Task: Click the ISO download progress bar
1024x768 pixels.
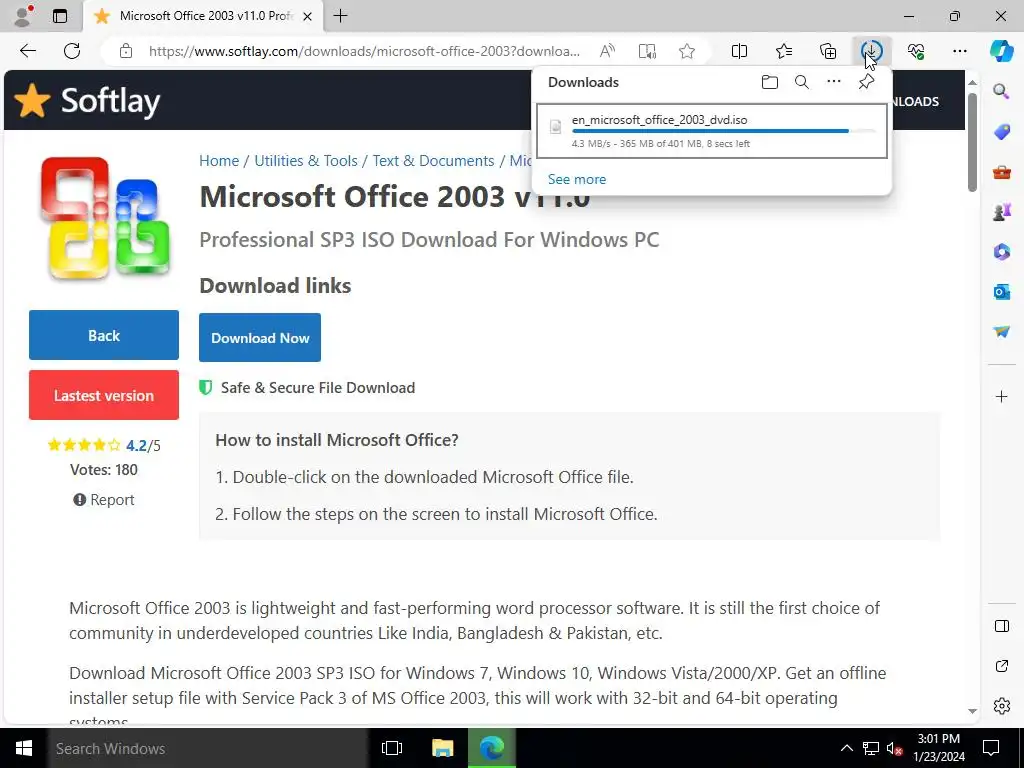Action: 724,131
